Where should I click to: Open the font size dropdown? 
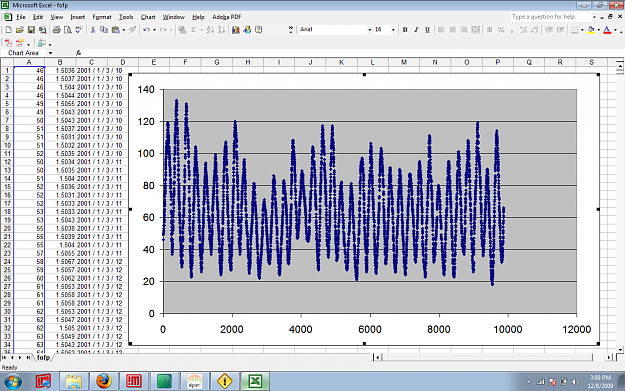click(x=393, y=30)
